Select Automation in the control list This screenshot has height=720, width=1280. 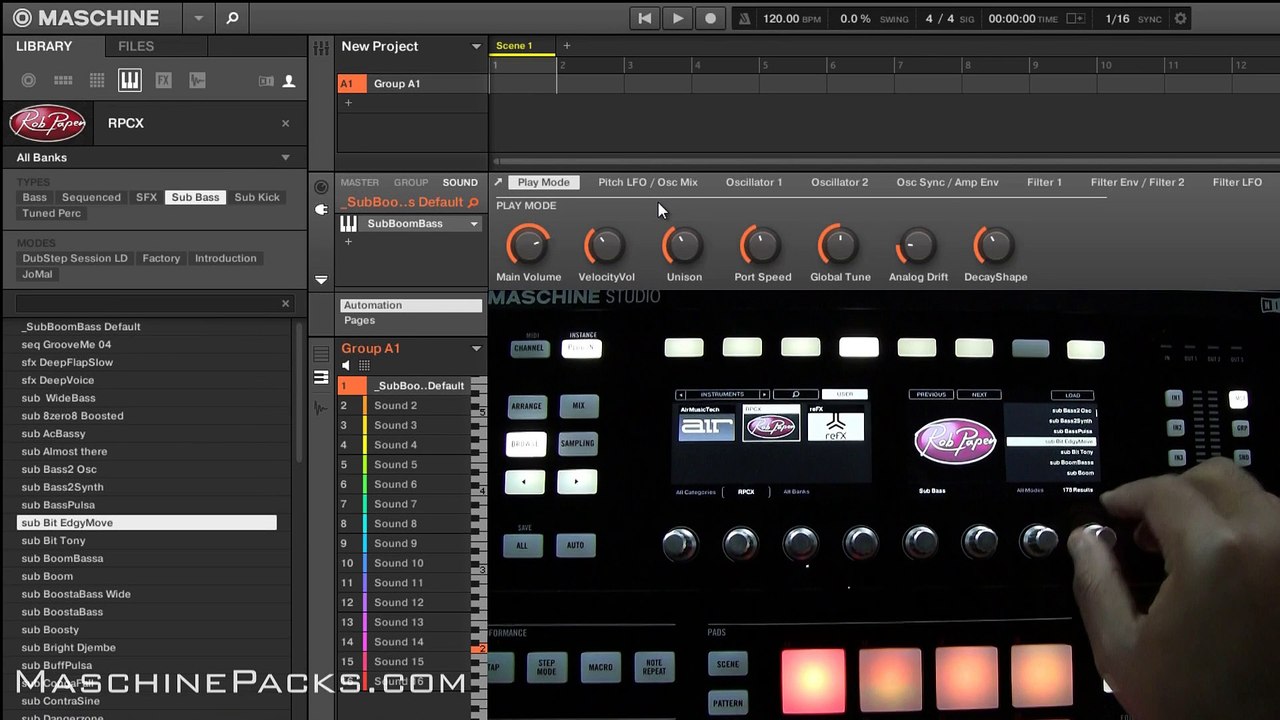pos(411,305)
